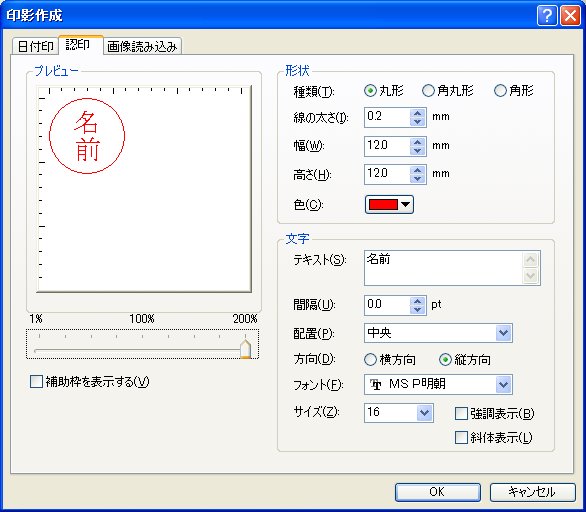Switch to the 画像読み込み tab
The height and width of the screenshot is (512, 586).
pyautogui.click(x=142, y=46)
